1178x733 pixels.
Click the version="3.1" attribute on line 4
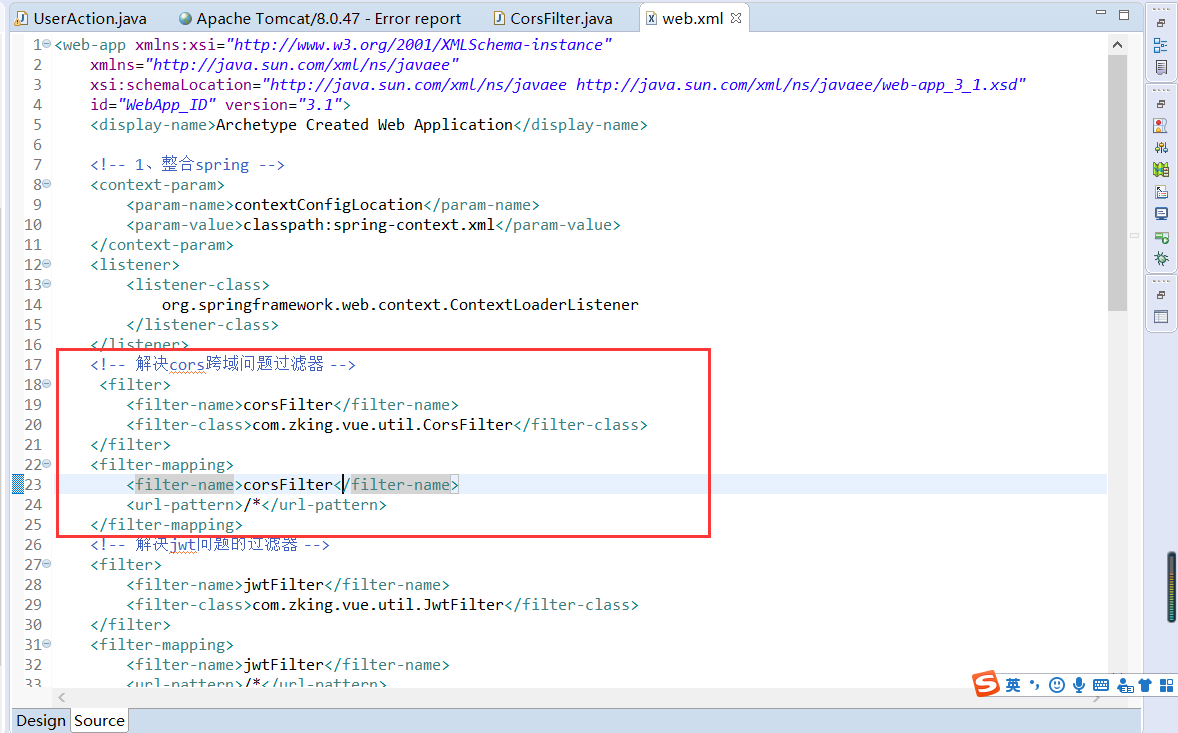tap(283, 104)
